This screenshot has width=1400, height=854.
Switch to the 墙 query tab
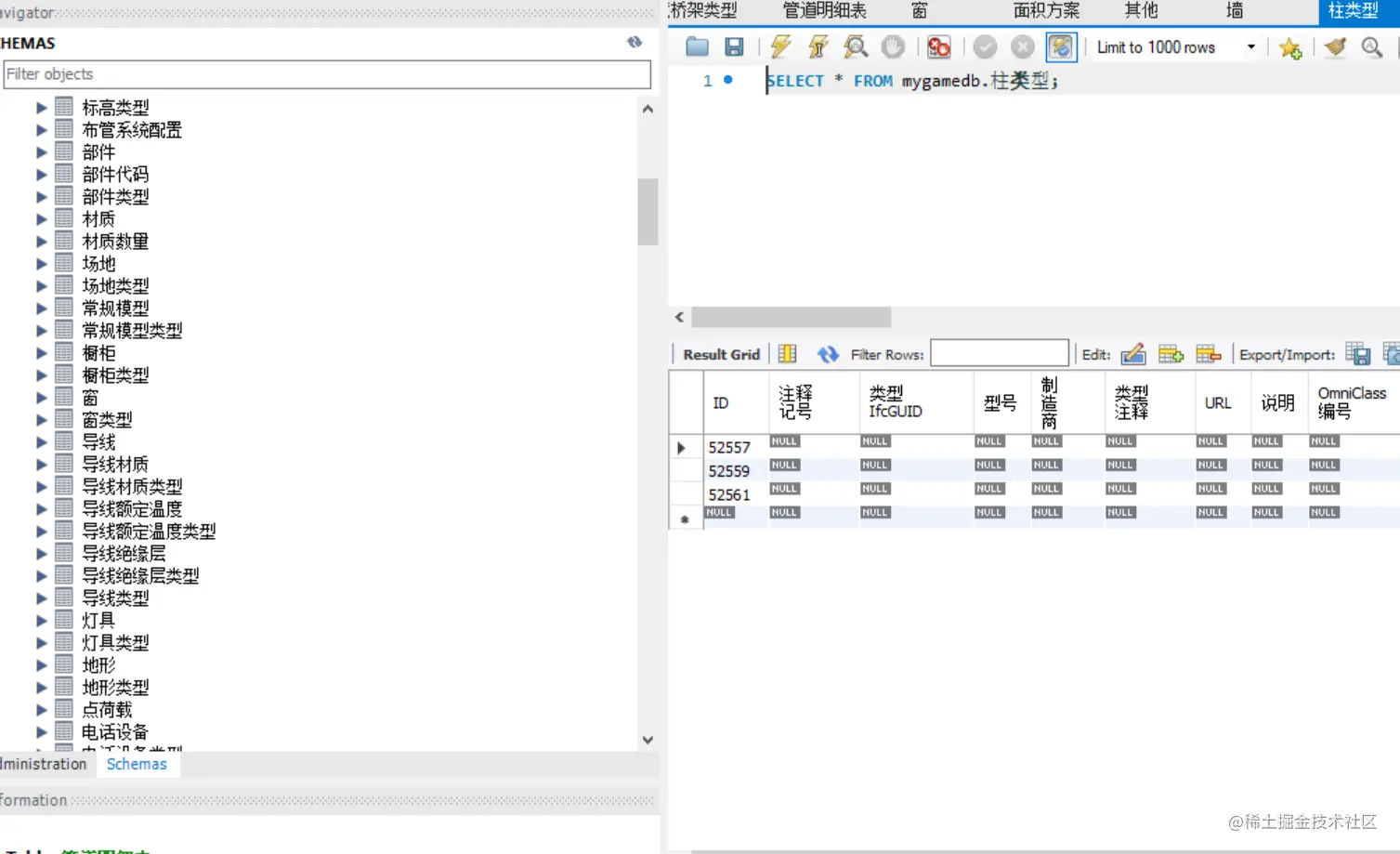tap(1234, 10)
